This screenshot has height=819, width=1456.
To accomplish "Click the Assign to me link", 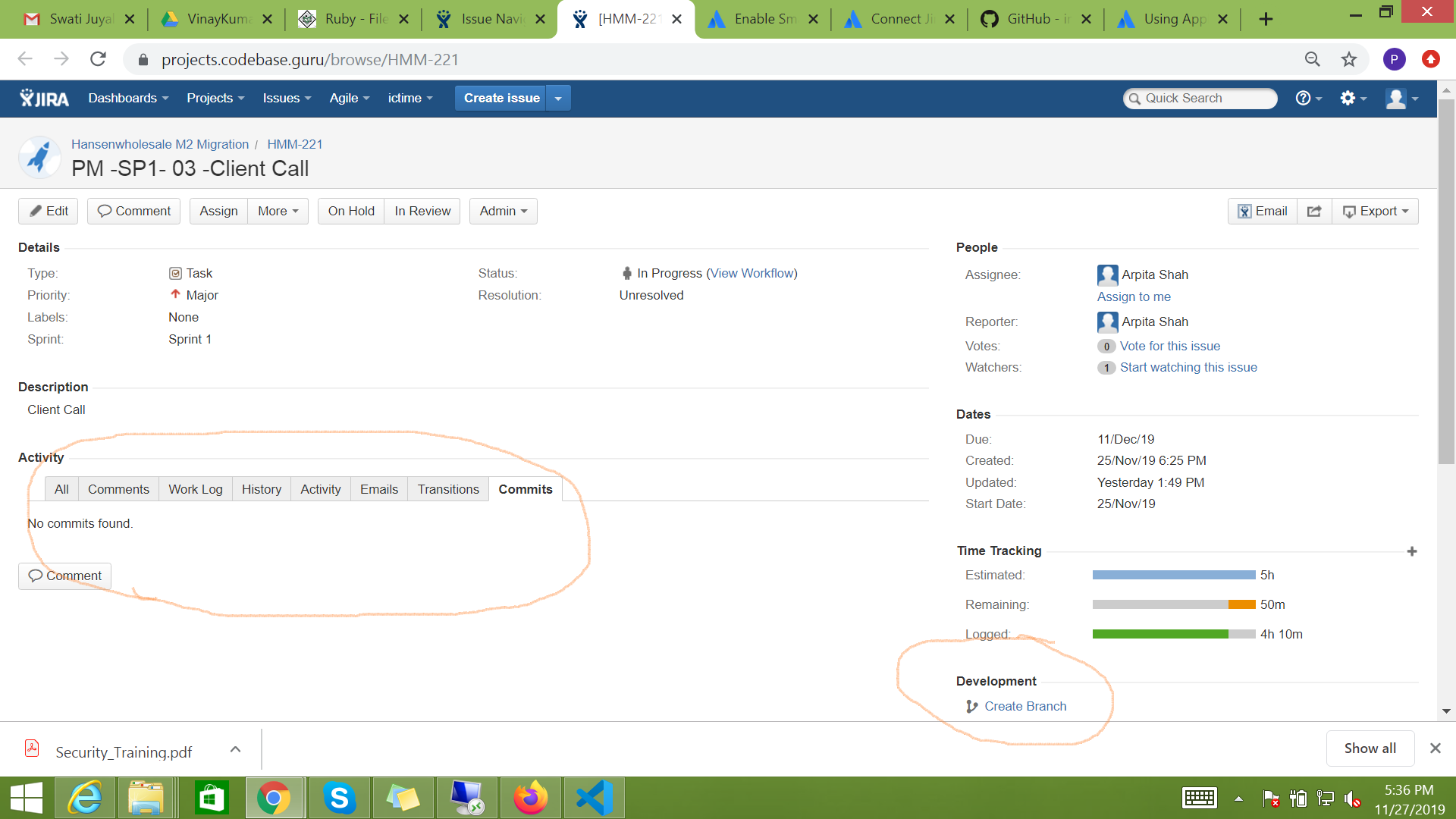I will tap(1134, 297).
